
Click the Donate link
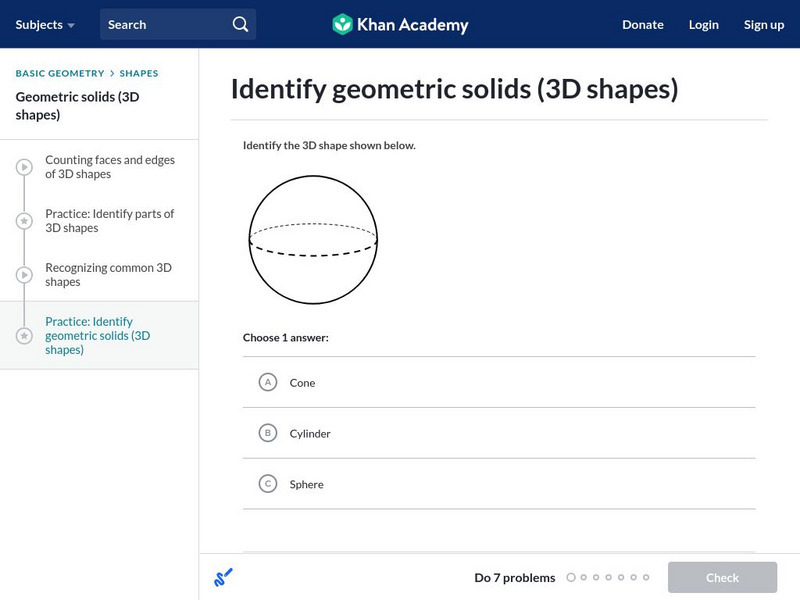tap(642, 24)
